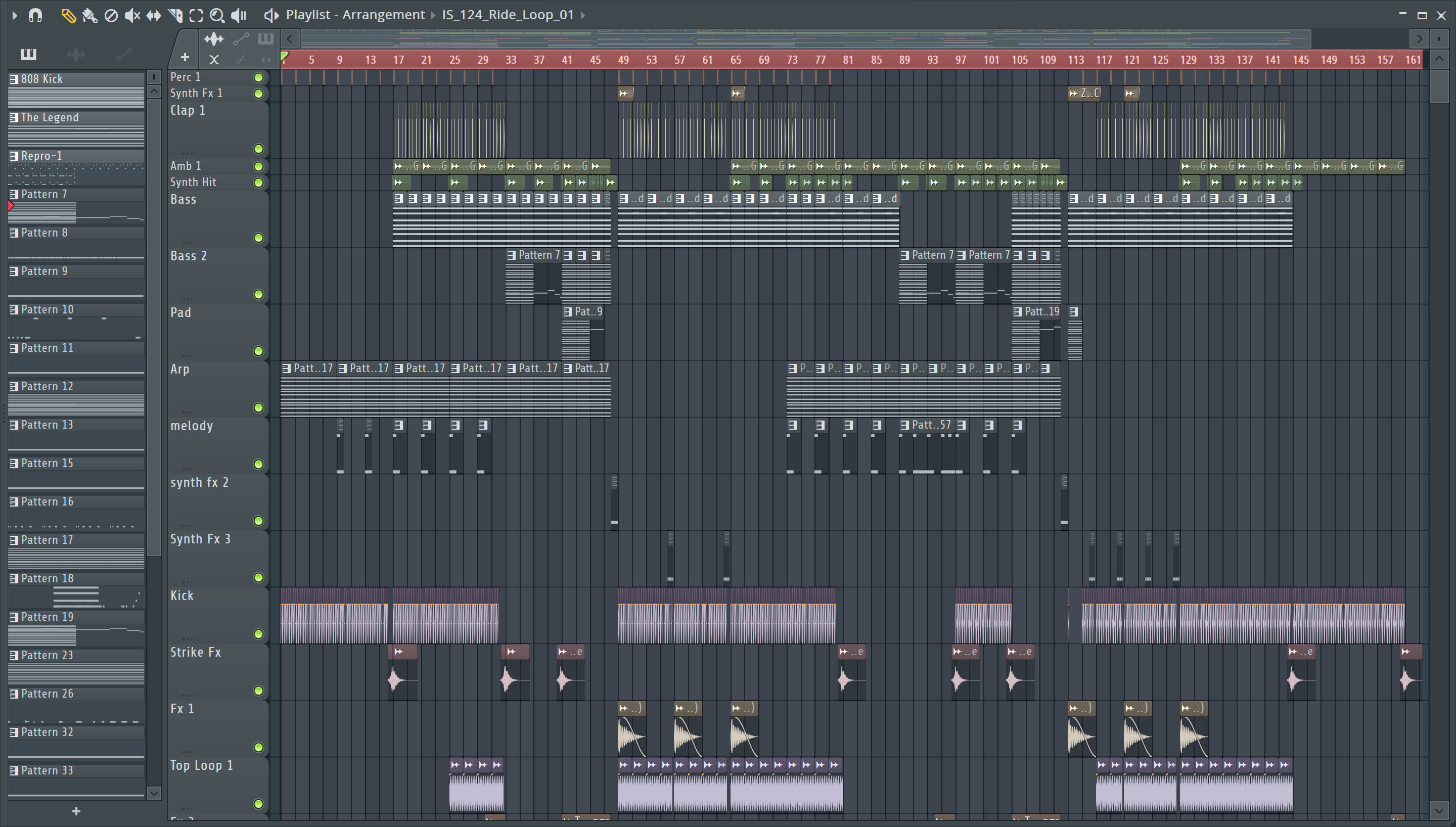Mute the Amb 1 track
This screenshot has width=1456, height=827.
258,166
